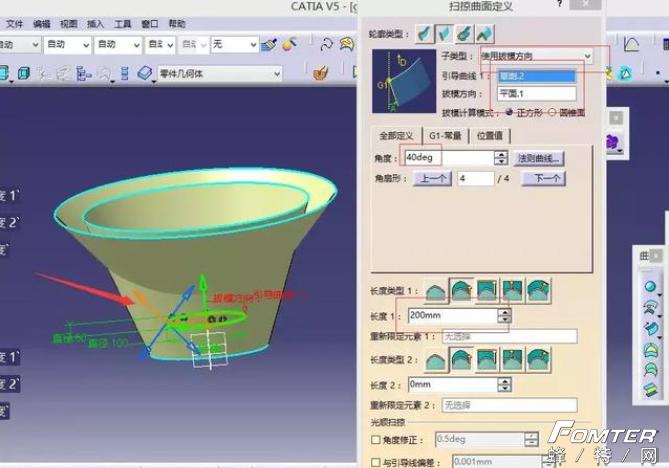Click the sphere icon in surface toolbar

pyautogui.click(x=650, y=287)
